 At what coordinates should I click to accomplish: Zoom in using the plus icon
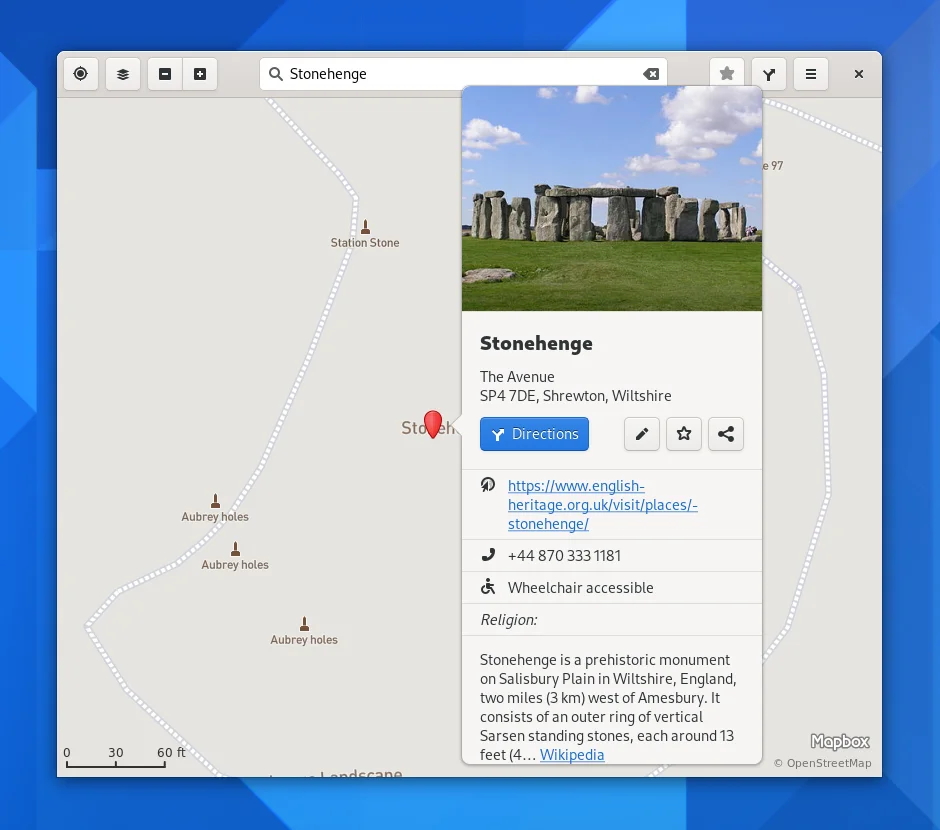(199, 73)
